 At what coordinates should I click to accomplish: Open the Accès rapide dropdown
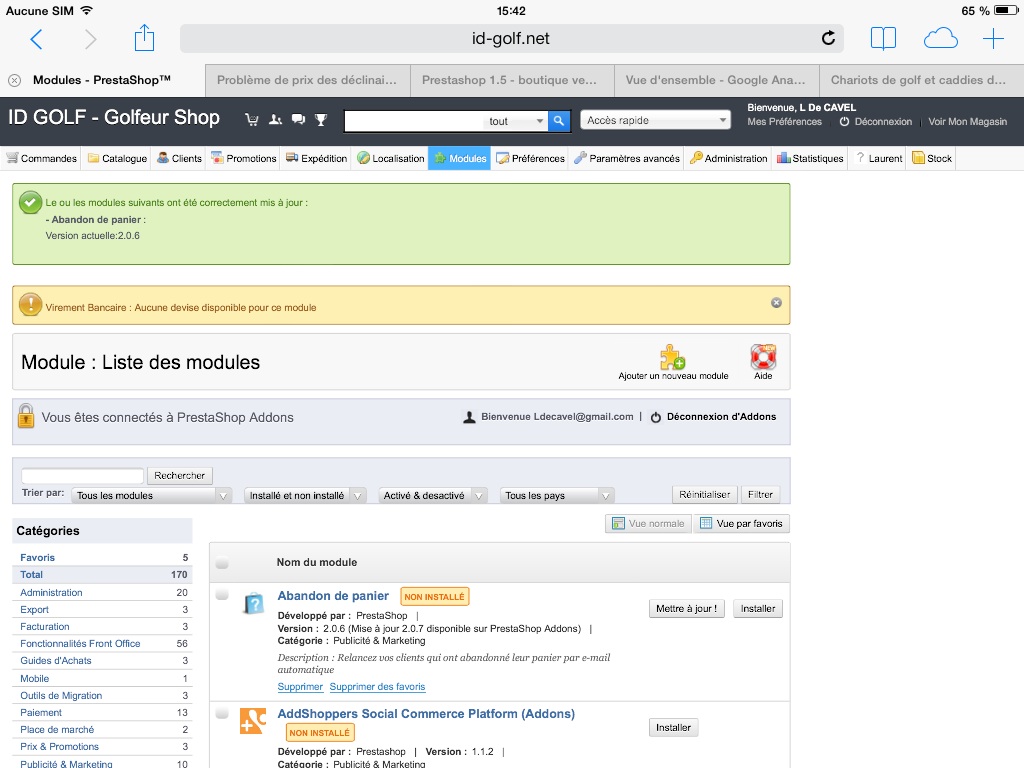point(655,120)
